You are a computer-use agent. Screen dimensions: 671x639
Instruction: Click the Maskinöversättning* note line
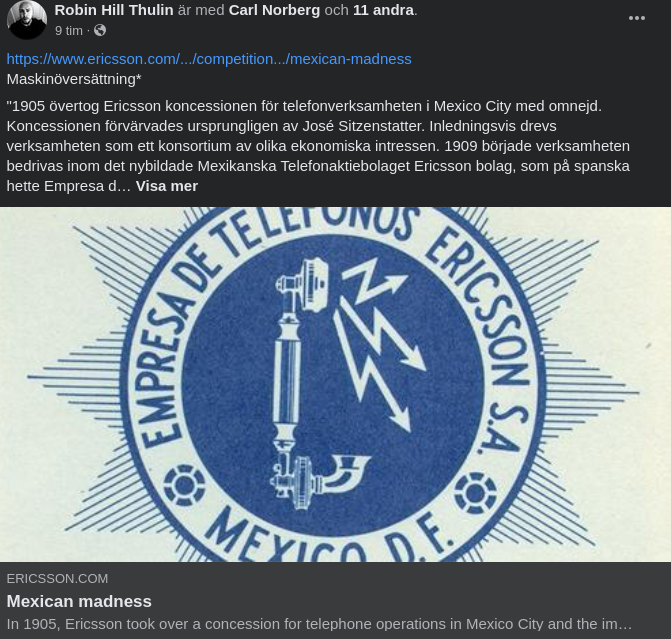click(x=74, y=79)
